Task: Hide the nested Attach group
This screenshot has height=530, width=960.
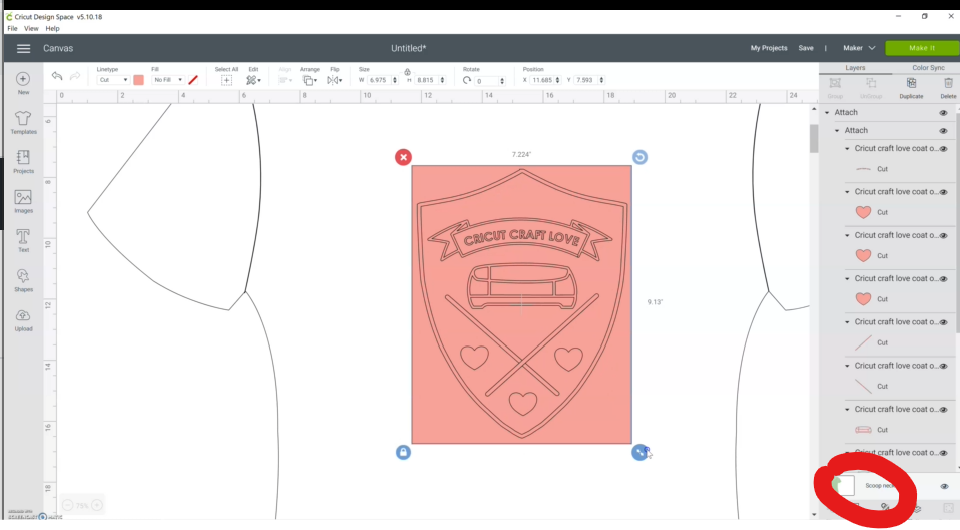Action: coord(943,131)
